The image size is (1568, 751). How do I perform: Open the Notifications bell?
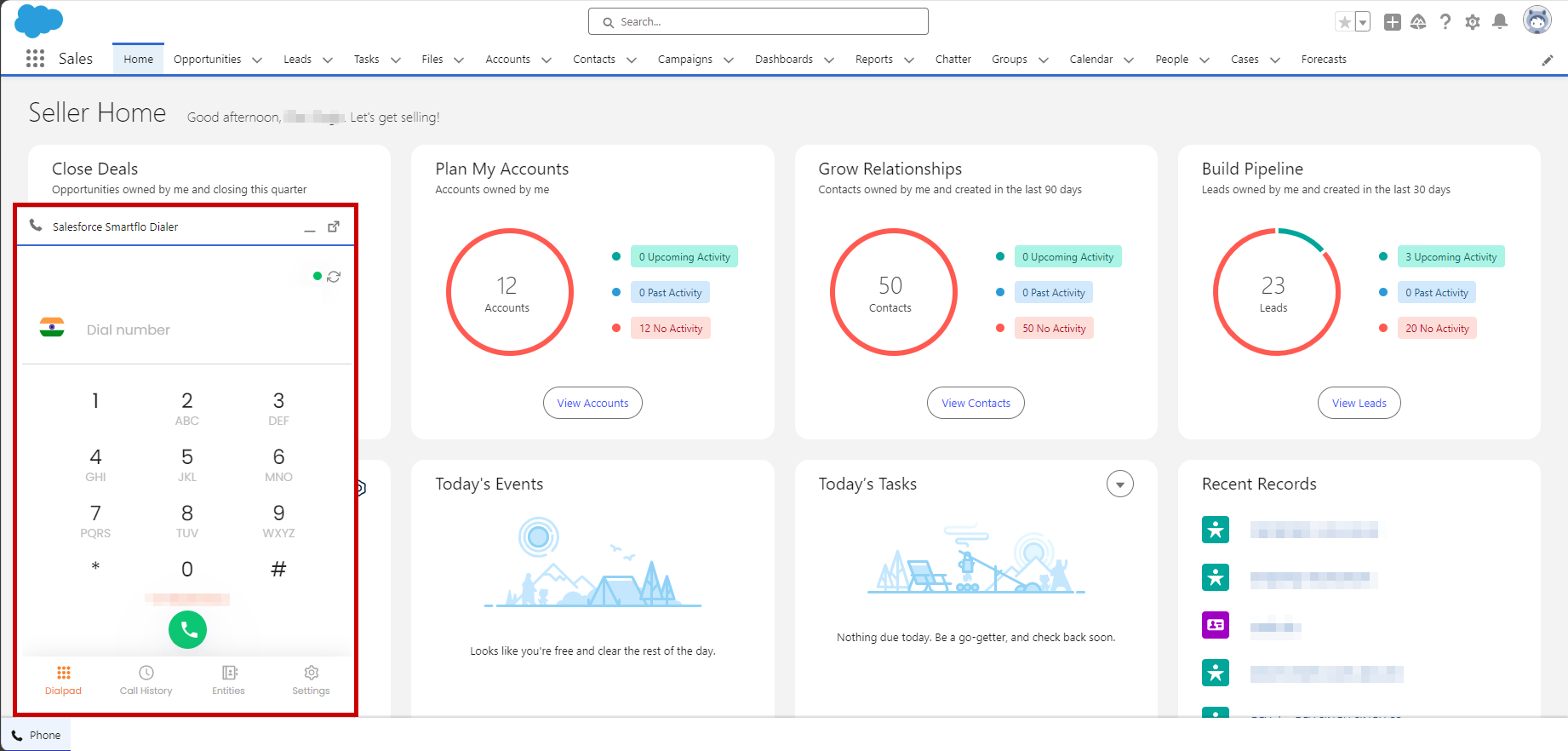tap(1500, 22)
